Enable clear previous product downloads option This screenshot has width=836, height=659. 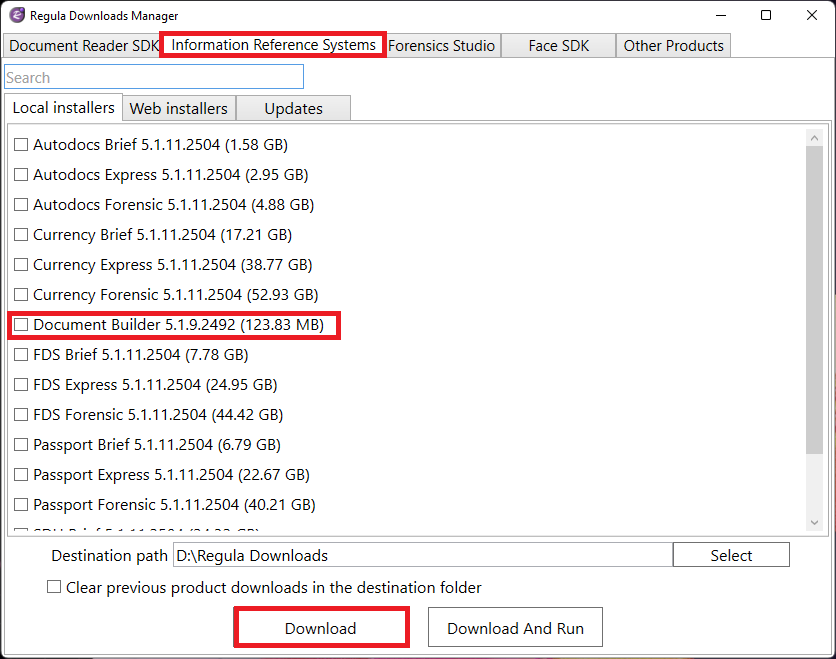54,587
